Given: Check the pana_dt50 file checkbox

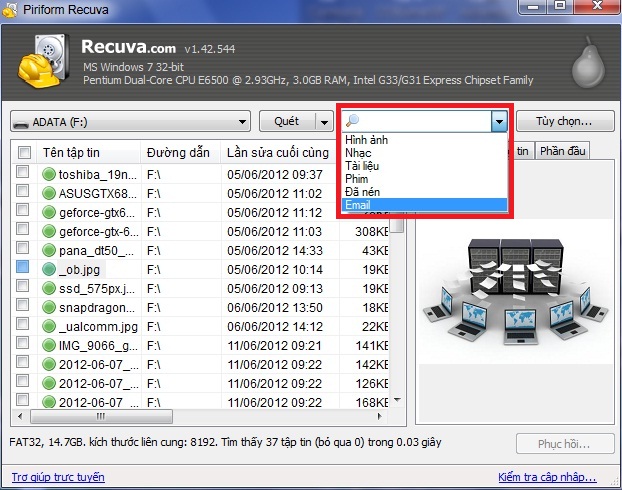Looking at the screenshot, I should pos(23,248).
